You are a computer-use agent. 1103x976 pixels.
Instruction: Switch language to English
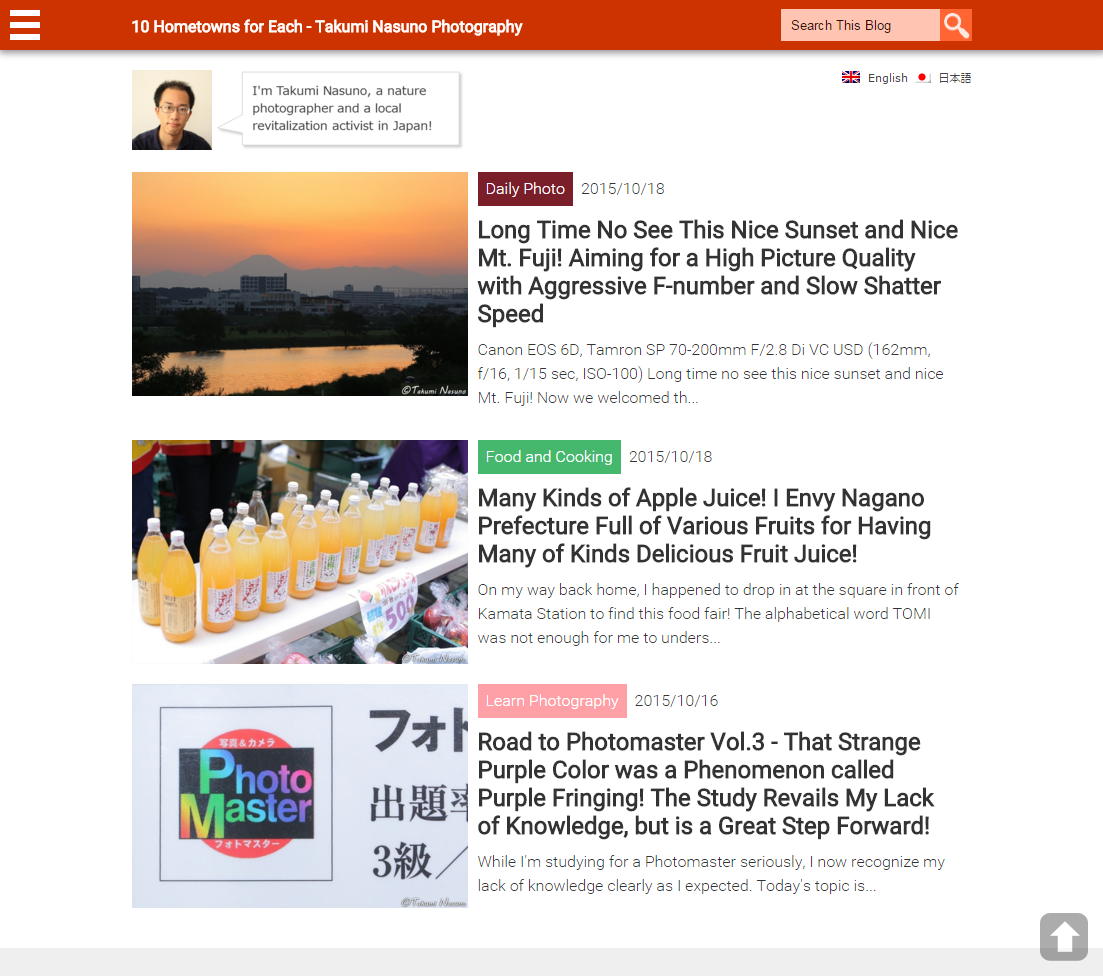coord(887,78)
